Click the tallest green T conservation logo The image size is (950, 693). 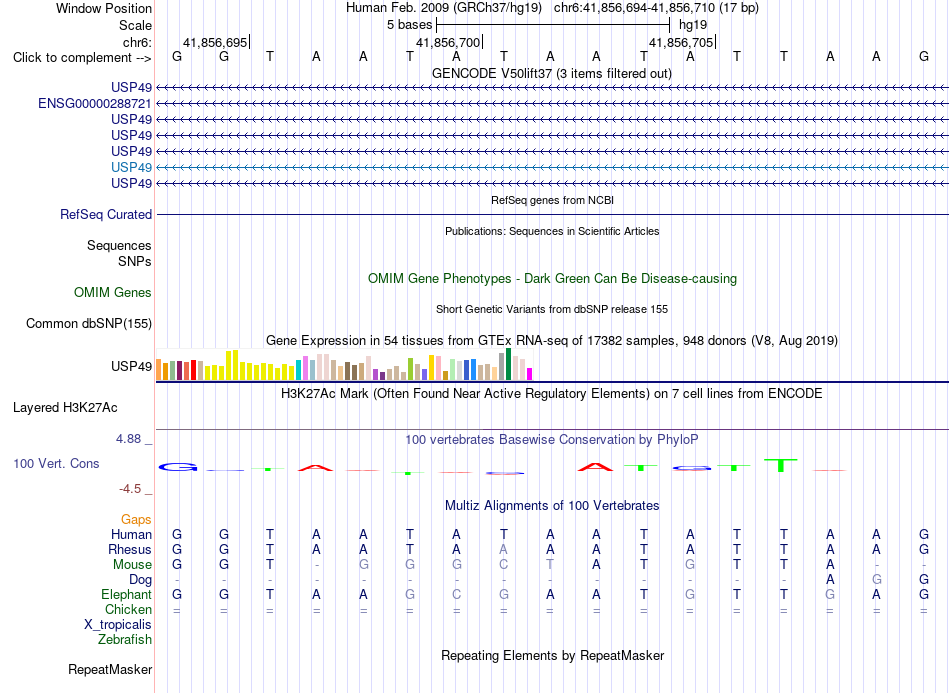point(782,465)
